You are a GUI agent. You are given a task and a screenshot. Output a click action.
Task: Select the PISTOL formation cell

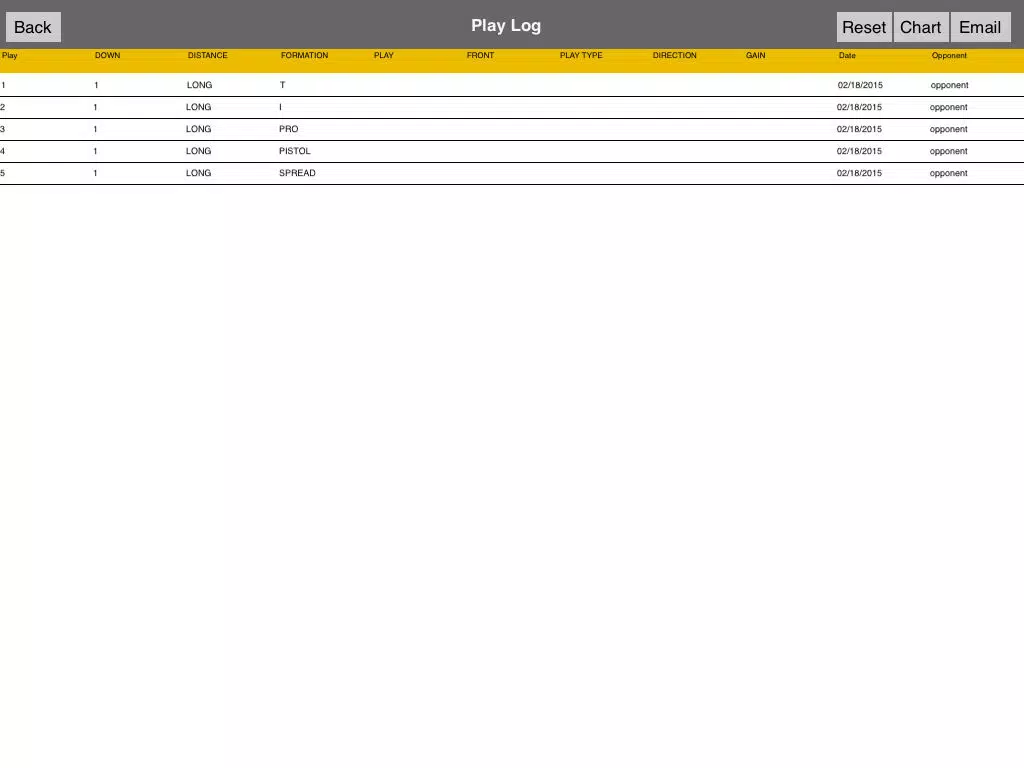[x=294, y=152]
